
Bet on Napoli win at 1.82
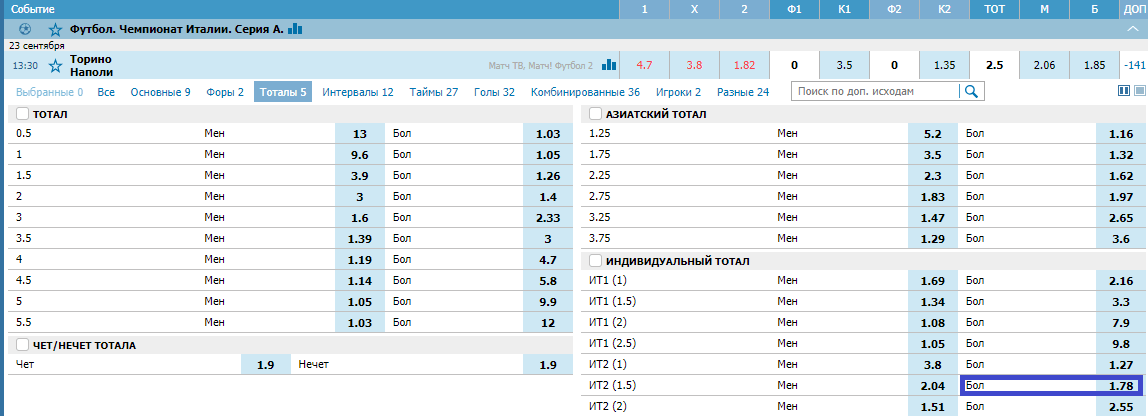(x=745, y=65)
